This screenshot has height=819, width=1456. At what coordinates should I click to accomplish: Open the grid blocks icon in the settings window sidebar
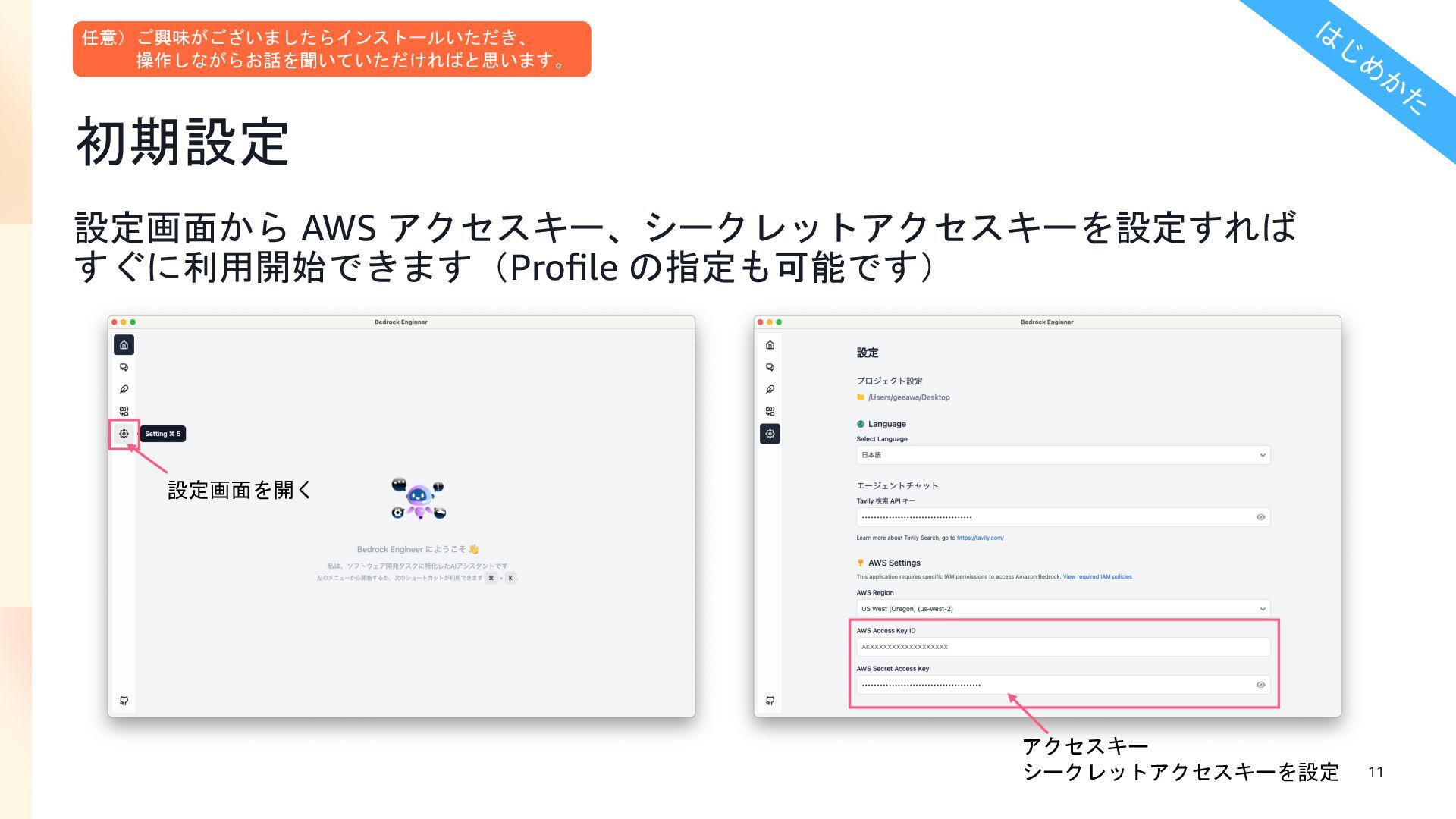[770, 411]
